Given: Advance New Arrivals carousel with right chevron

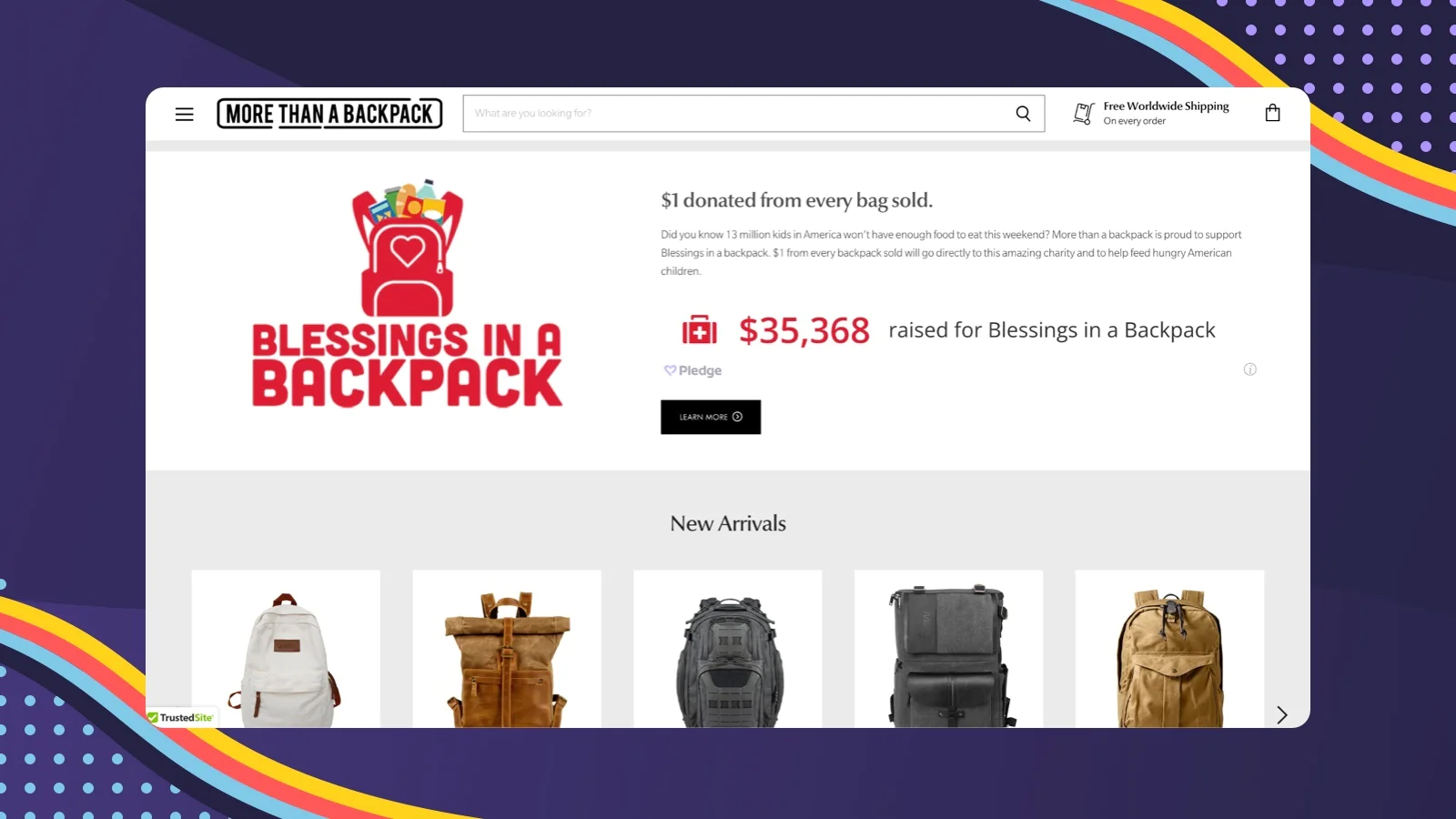Looking at the screenshot, I should pyautogui.click(x=1281, y=714).
